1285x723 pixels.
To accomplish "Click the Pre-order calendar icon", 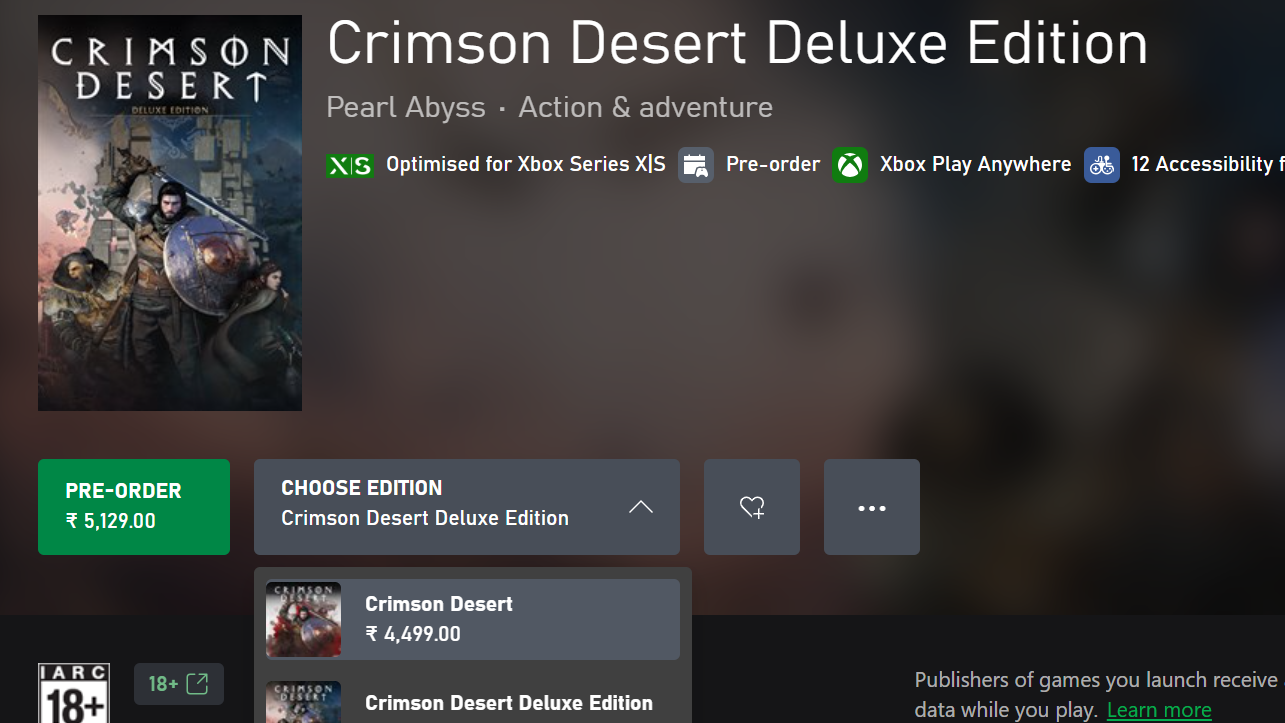I will tap(696, 165).
